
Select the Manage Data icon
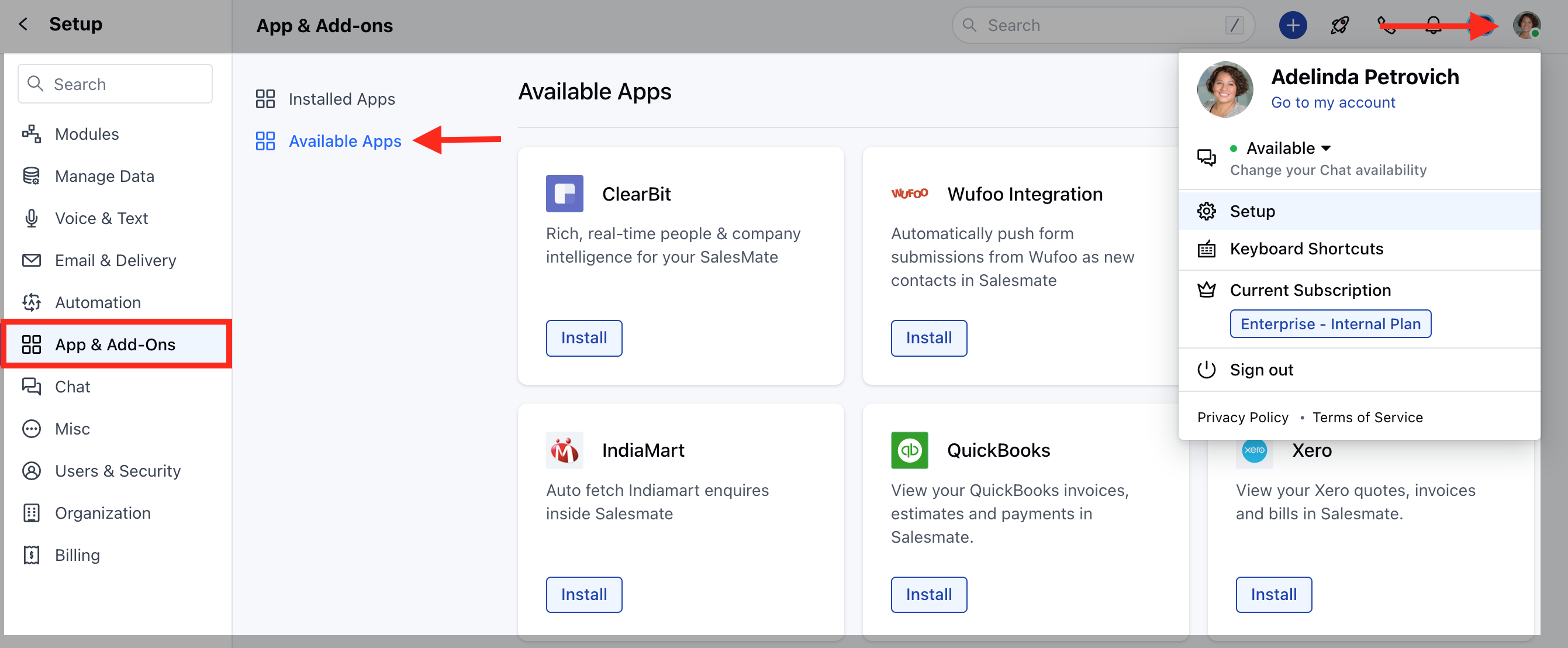coord(32,175)
